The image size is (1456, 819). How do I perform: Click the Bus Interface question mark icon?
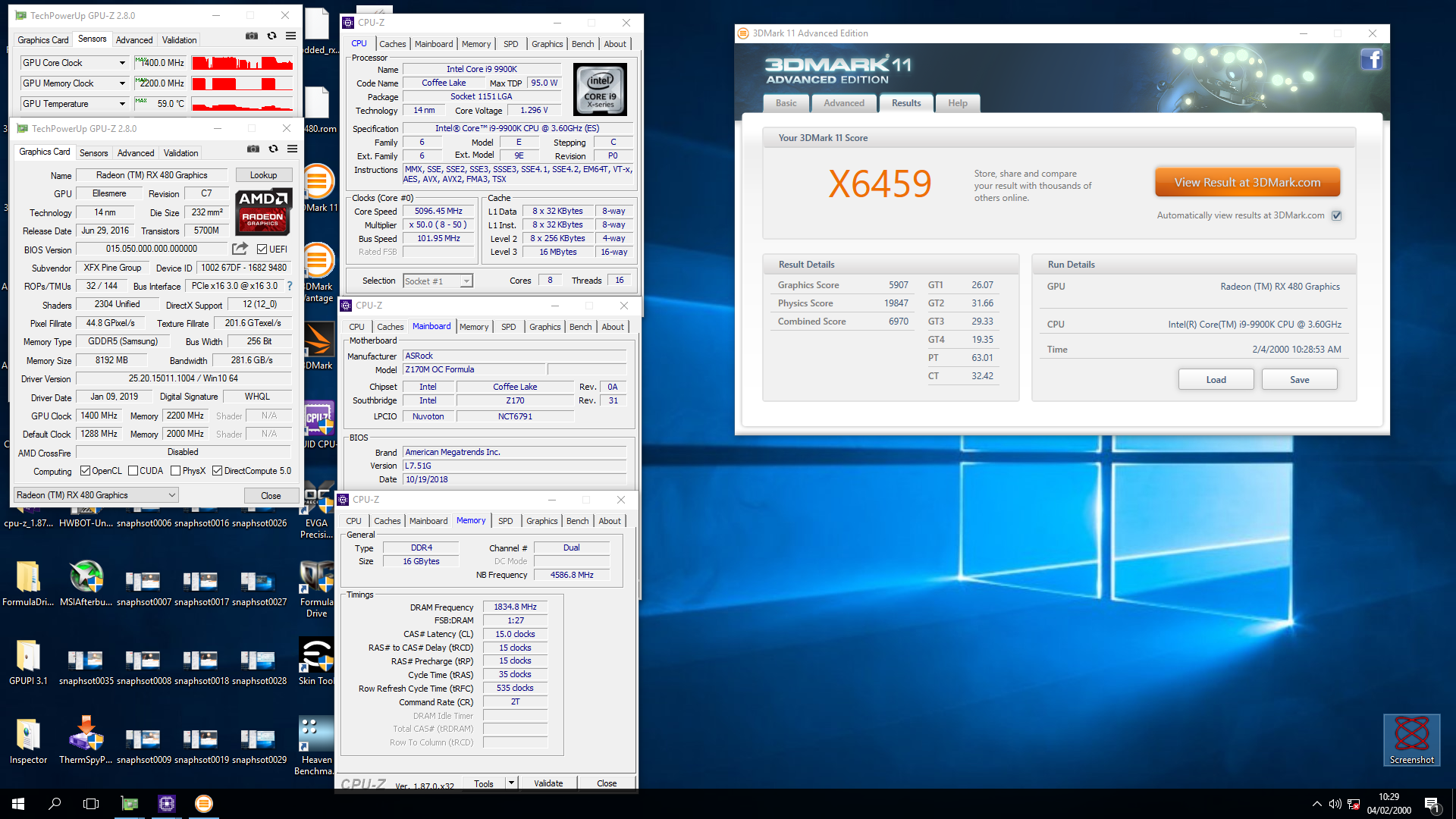[289, 286]
